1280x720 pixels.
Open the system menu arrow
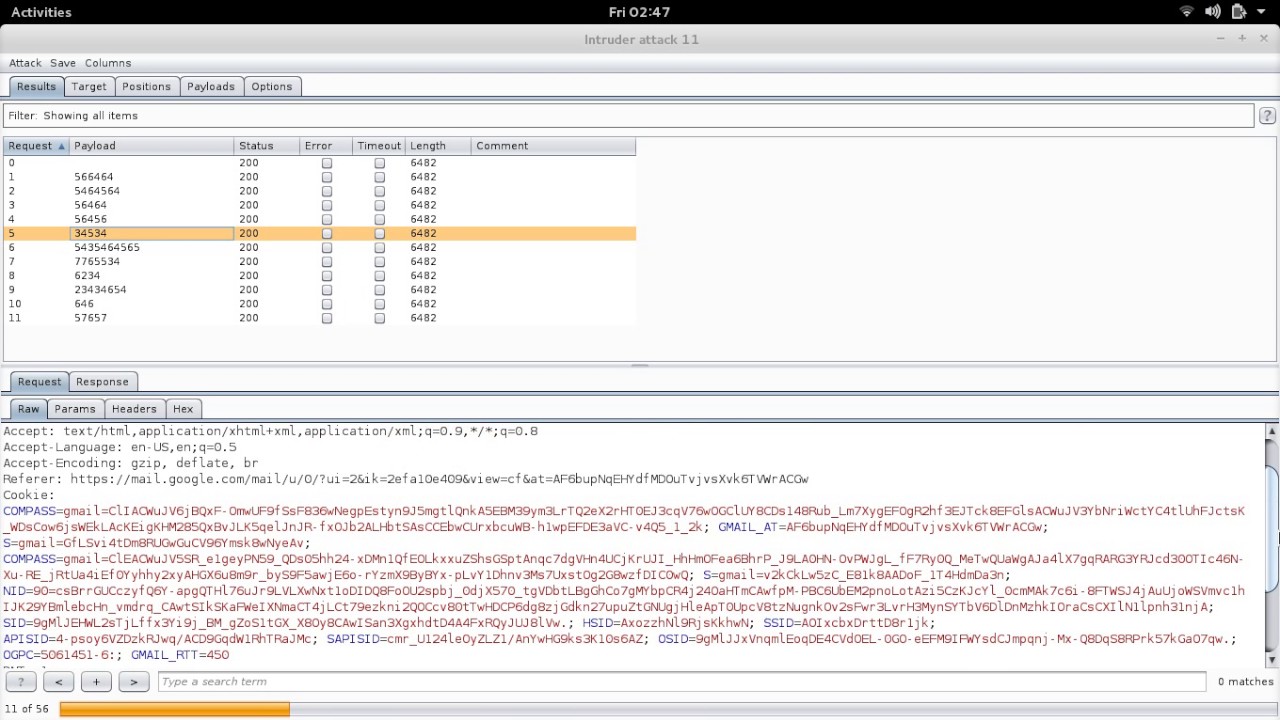pyautogui.click(x=1261, y=12)
